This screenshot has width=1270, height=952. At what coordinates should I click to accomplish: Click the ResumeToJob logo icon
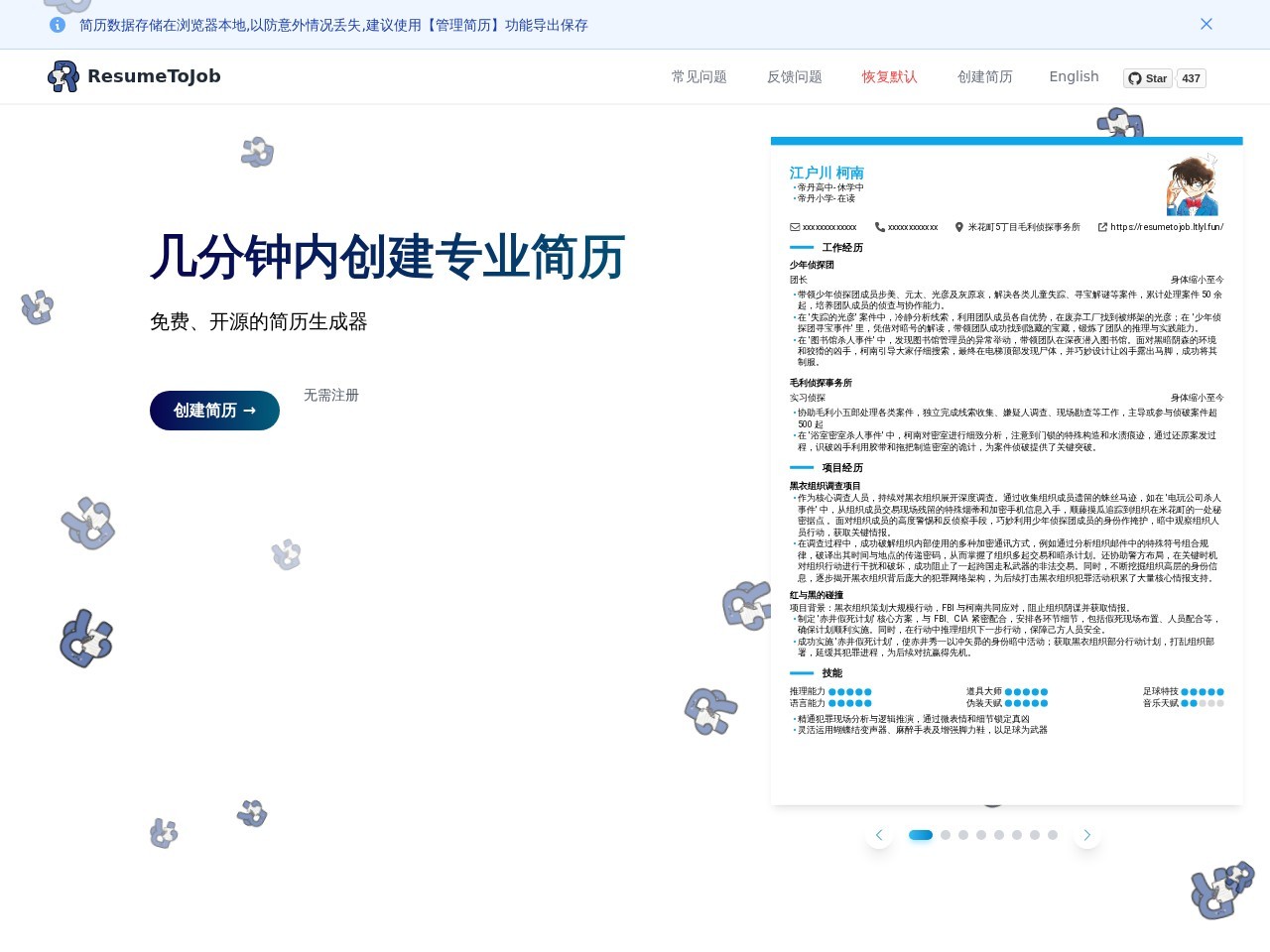coord(63,76)
